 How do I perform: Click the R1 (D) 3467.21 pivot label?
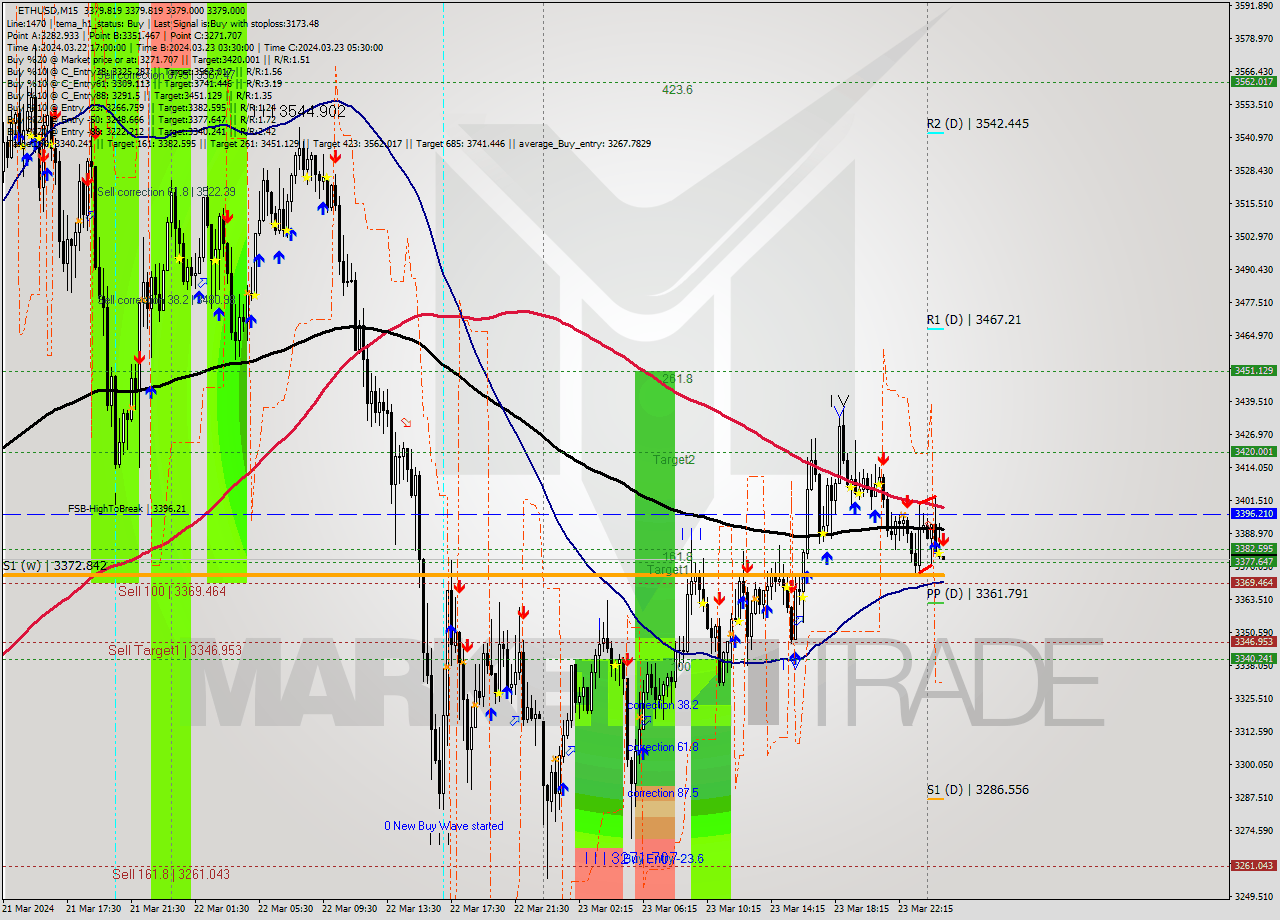[973, 320]
